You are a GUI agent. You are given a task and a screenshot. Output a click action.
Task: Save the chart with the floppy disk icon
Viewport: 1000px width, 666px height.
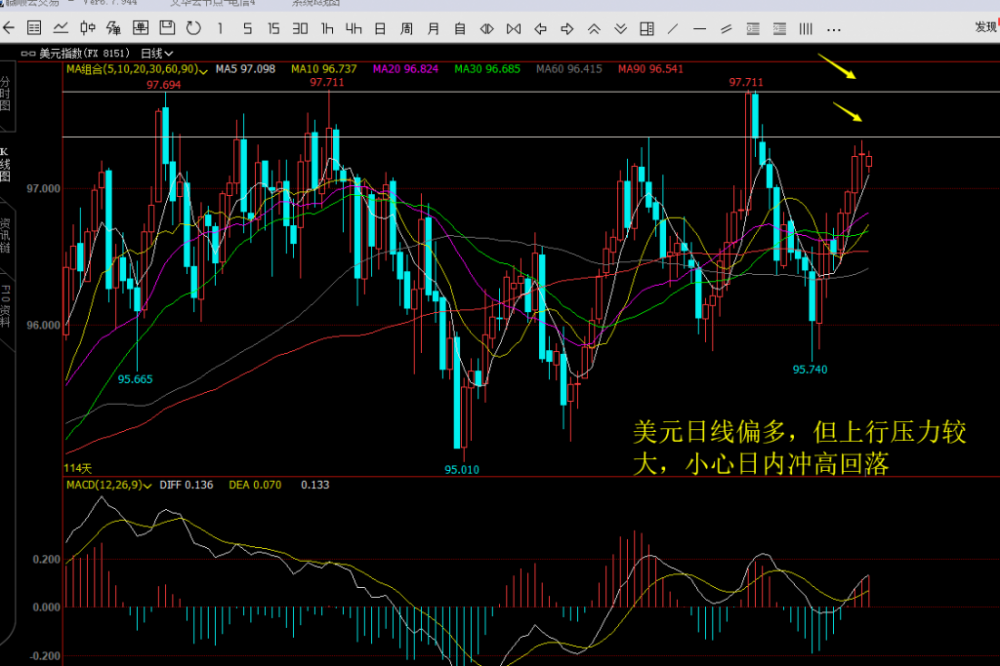167,28
